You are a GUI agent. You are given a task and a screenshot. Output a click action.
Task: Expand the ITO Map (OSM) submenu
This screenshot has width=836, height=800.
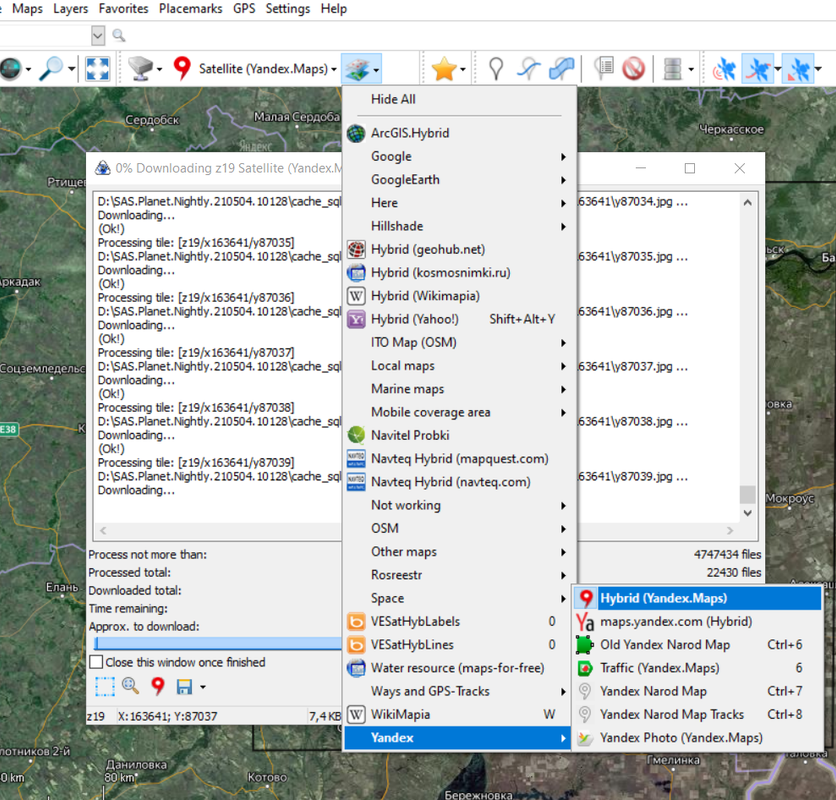tap(459, 342)
